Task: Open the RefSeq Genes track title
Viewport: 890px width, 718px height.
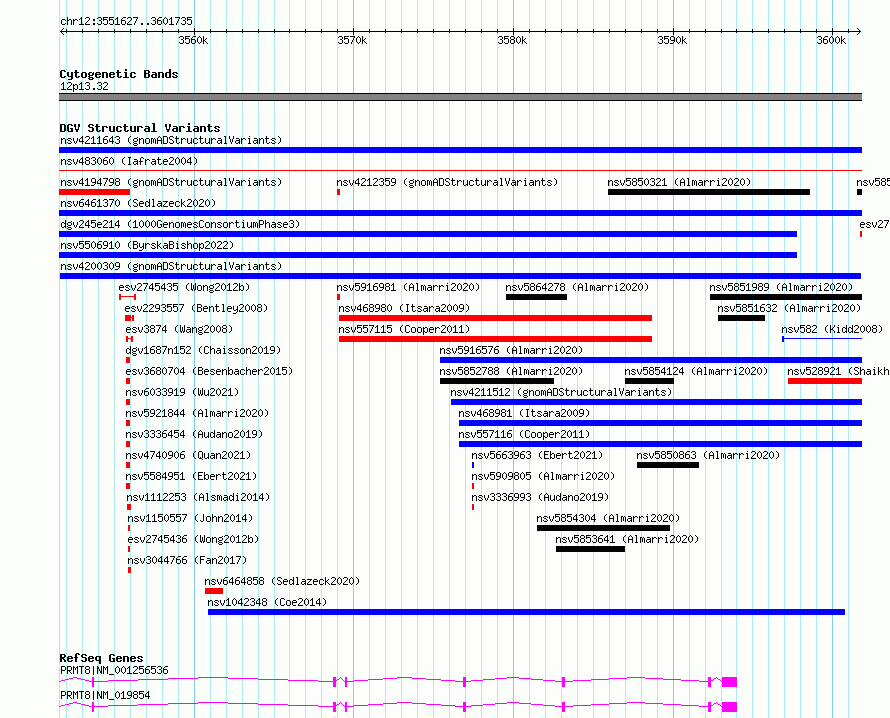Action: pyautogui.click(x=101, y=658)
